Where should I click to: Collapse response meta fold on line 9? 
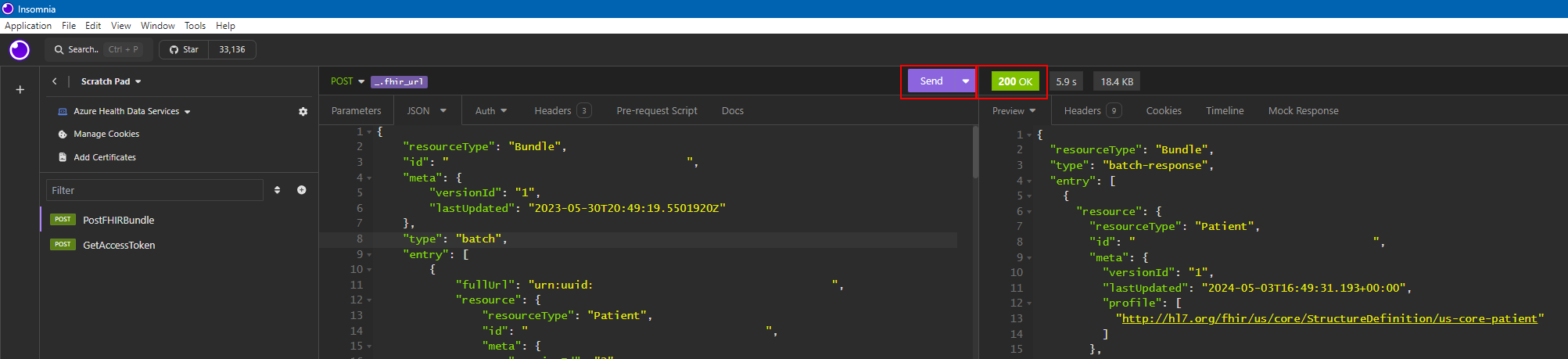pyautogui.click(x=1029, y=257)
